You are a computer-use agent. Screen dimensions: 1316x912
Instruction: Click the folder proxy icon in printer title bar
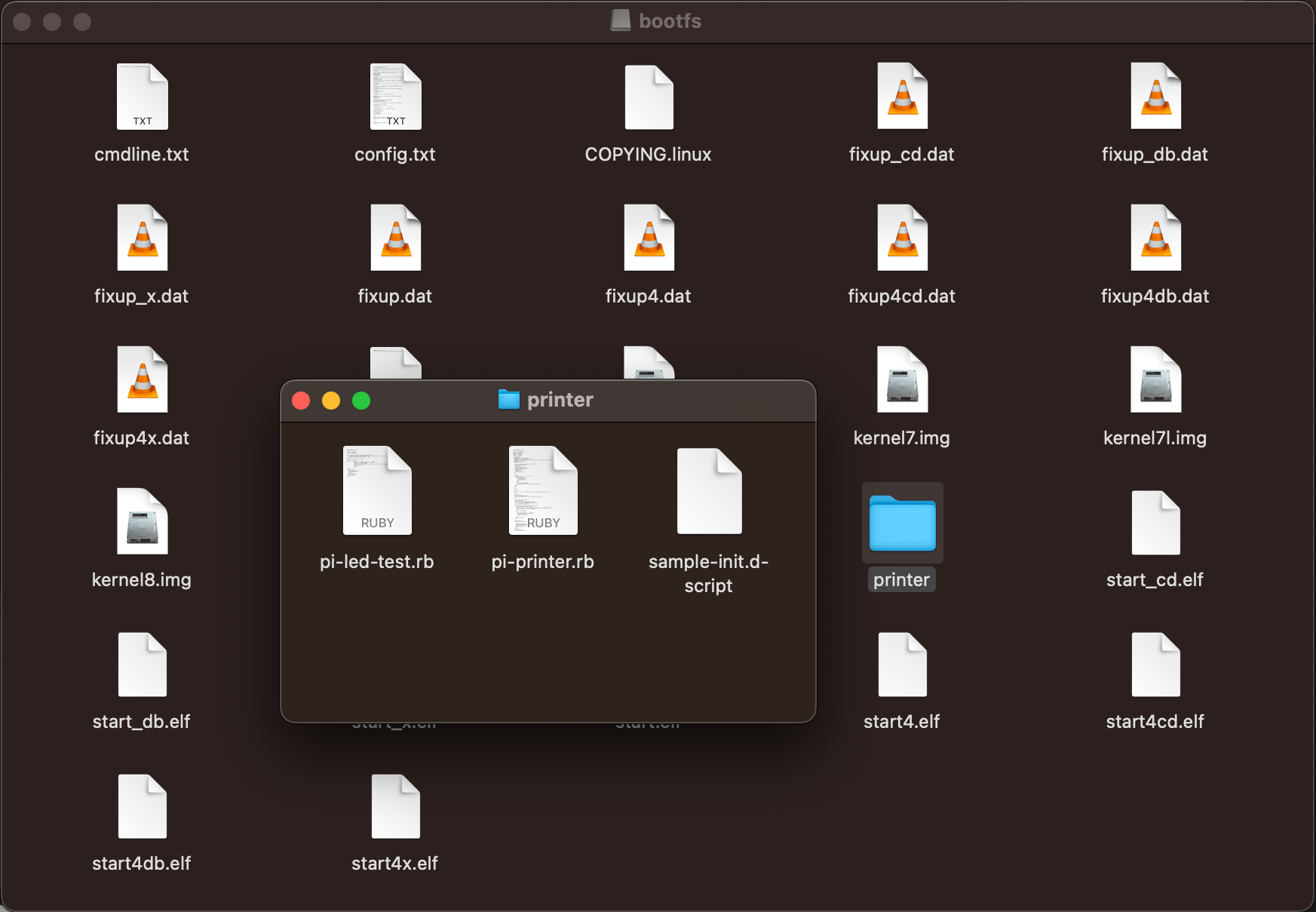pyautogui.click(x=509, y=399)
